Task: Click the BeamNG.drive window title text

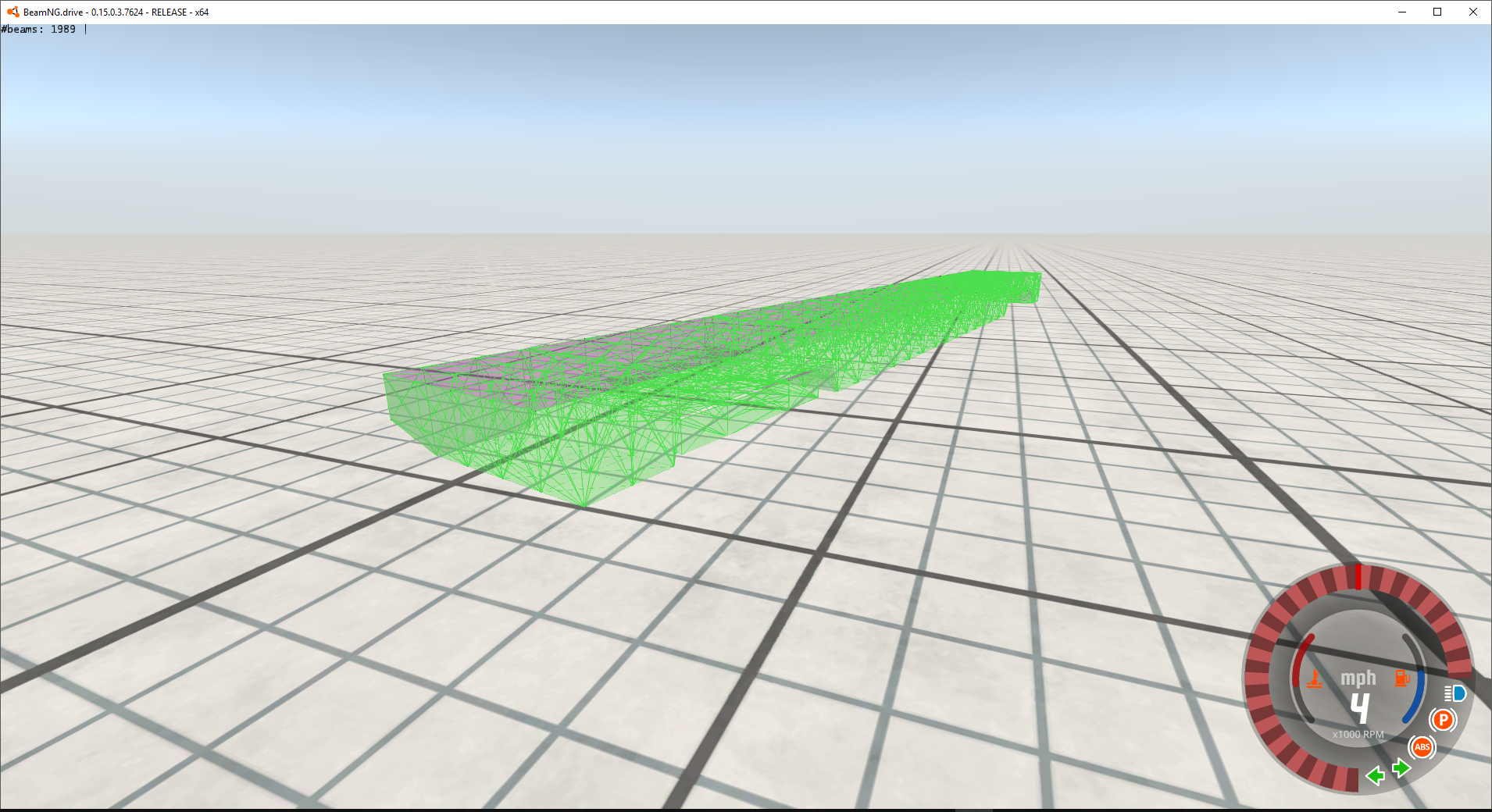Action: click(116, 12)
